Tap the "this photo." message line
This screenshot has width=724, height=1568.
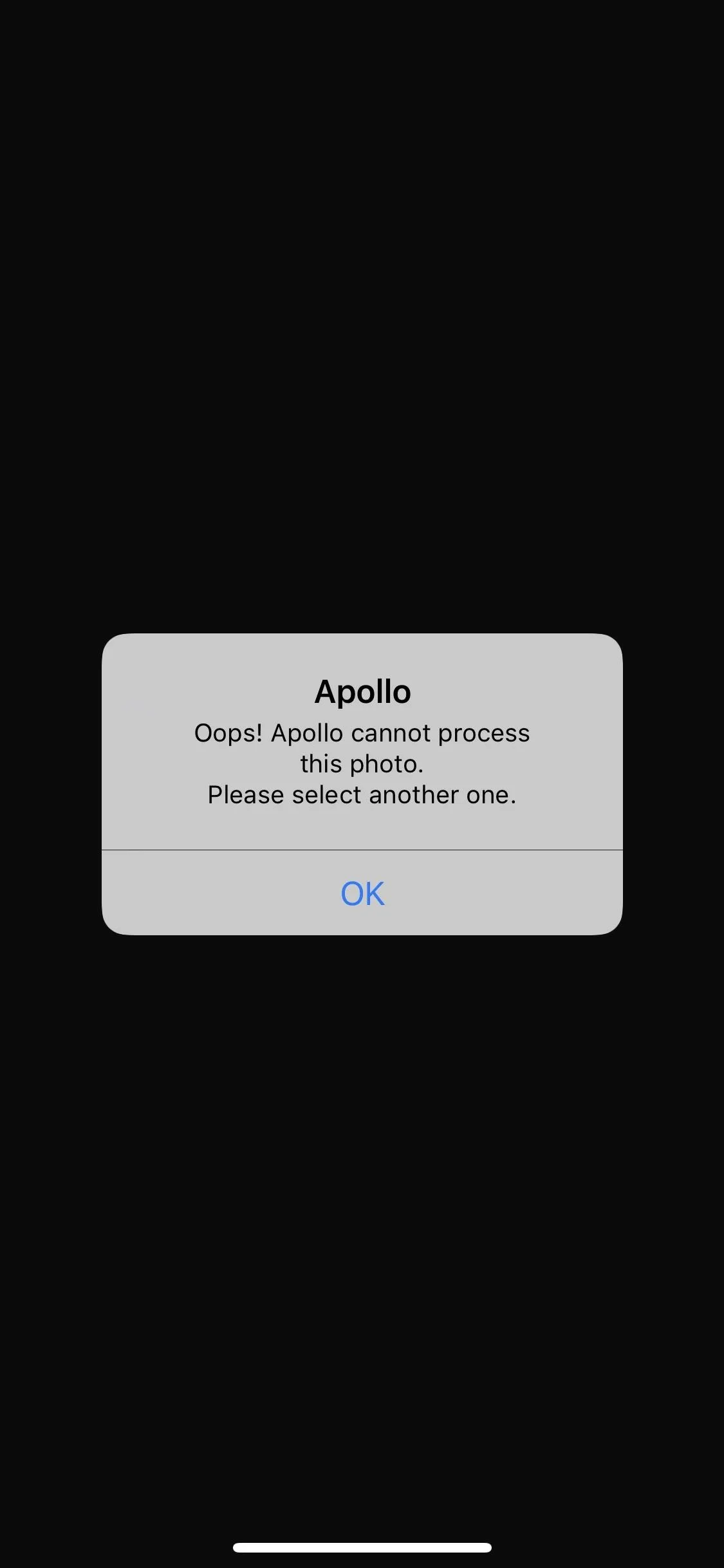click(362, 764)
